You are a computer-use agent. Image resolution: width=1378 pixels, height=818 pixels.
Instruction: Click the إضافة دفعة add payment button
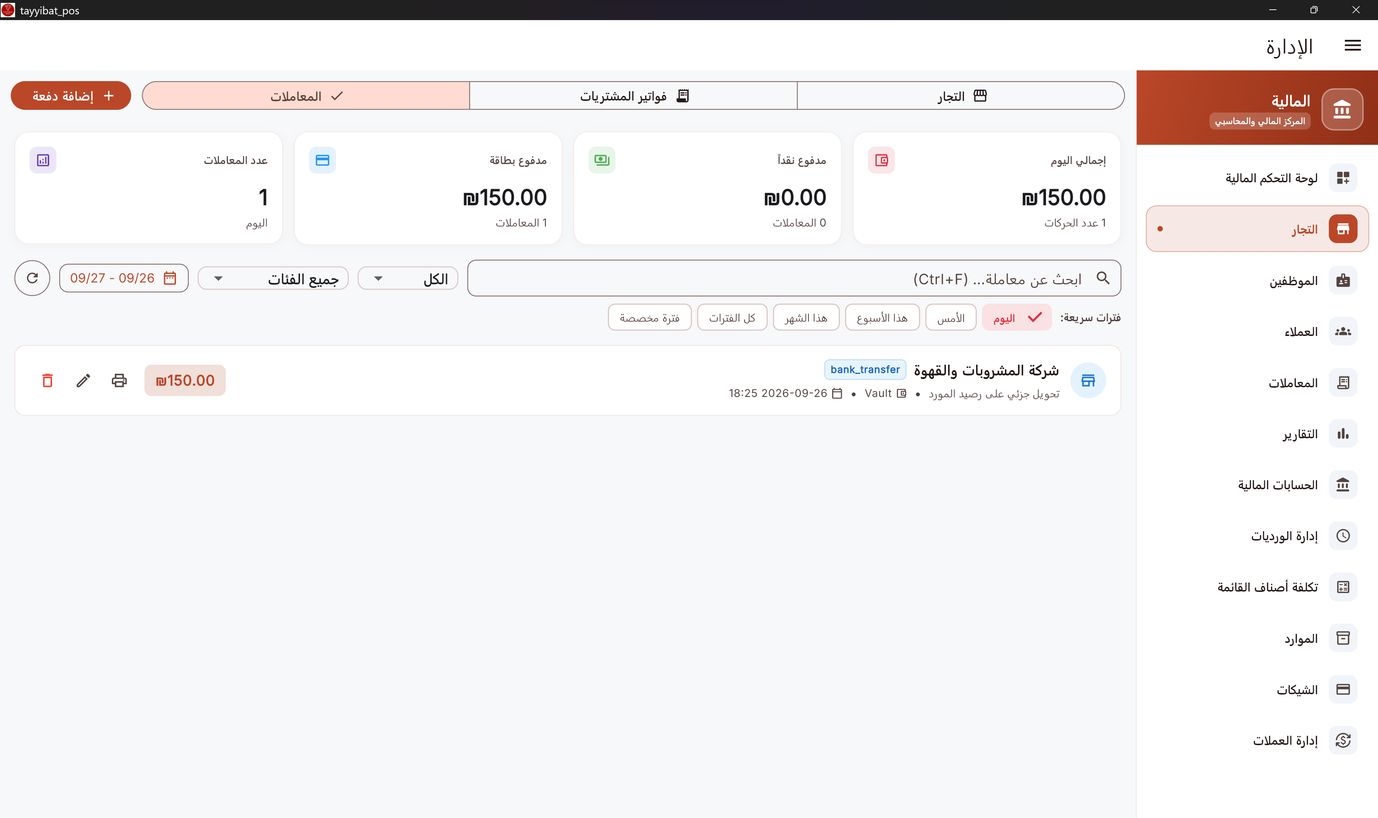tap(71, 96)
